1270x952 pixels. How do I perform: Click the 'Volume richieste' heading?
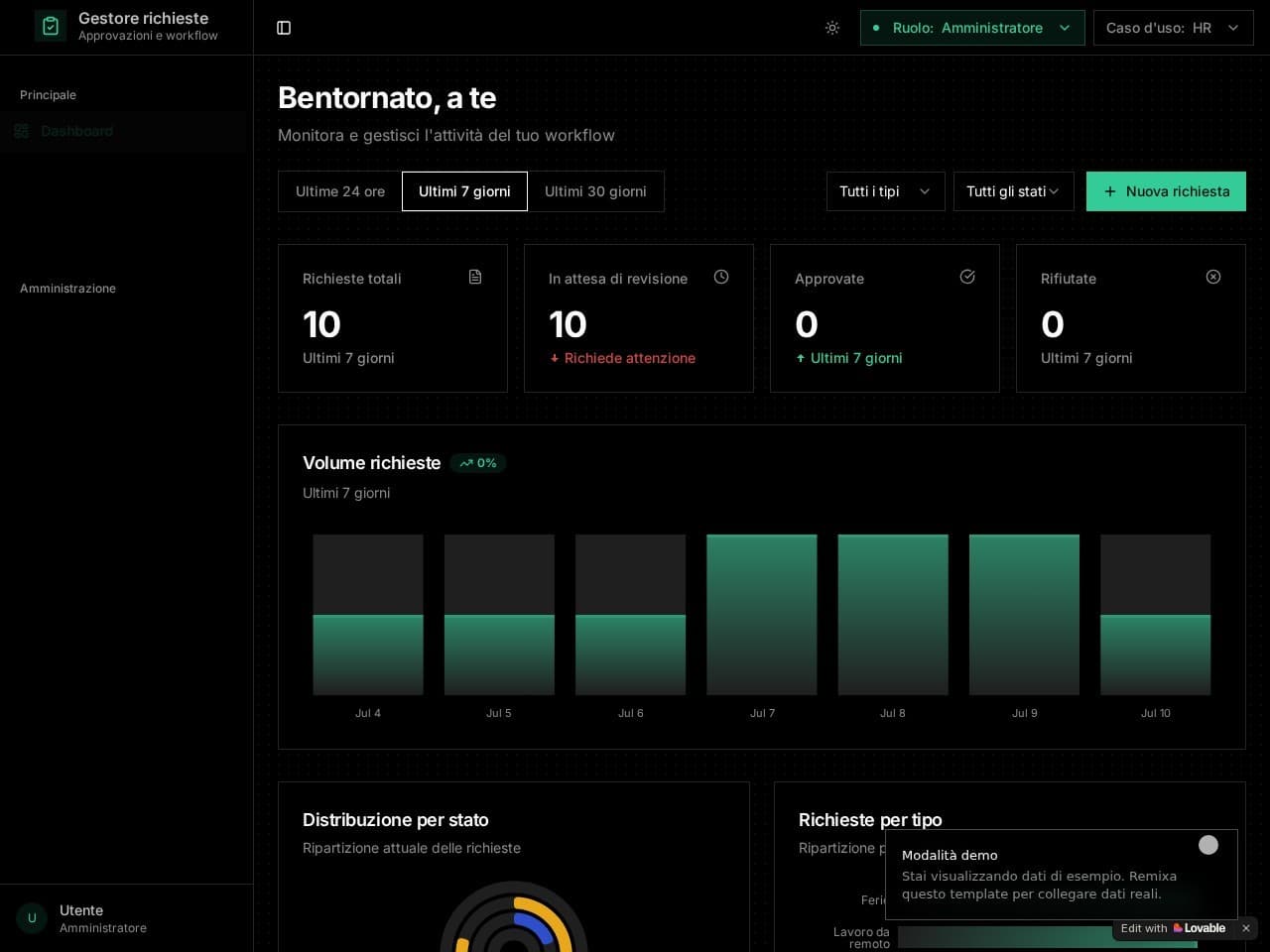tap(372, 463)
